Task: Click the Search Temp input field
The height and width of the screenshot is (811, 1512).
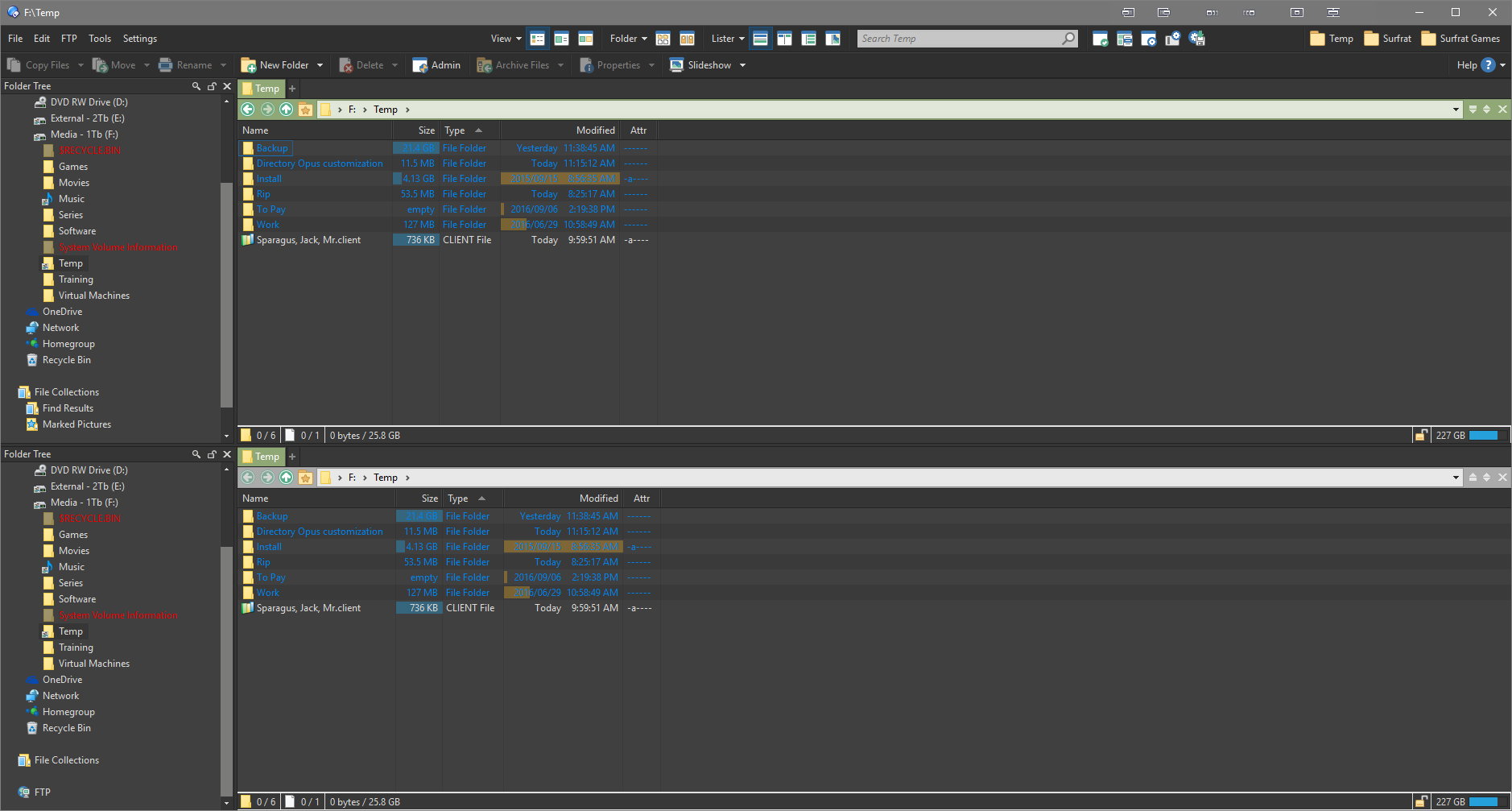Action: coord(958,39)
